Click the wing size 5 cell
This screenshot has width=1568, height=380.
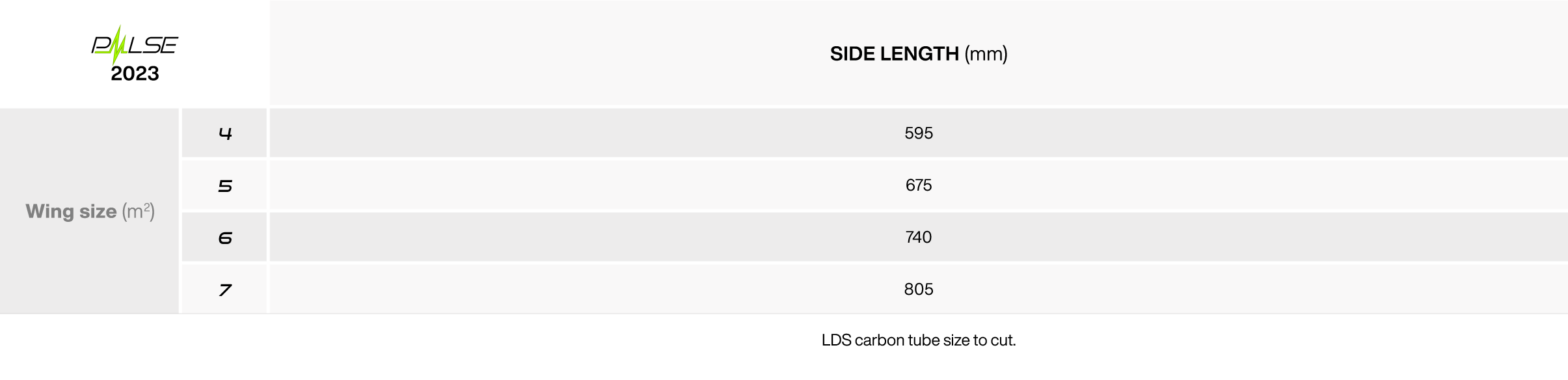pyautogui.click(x=224, y=185)
